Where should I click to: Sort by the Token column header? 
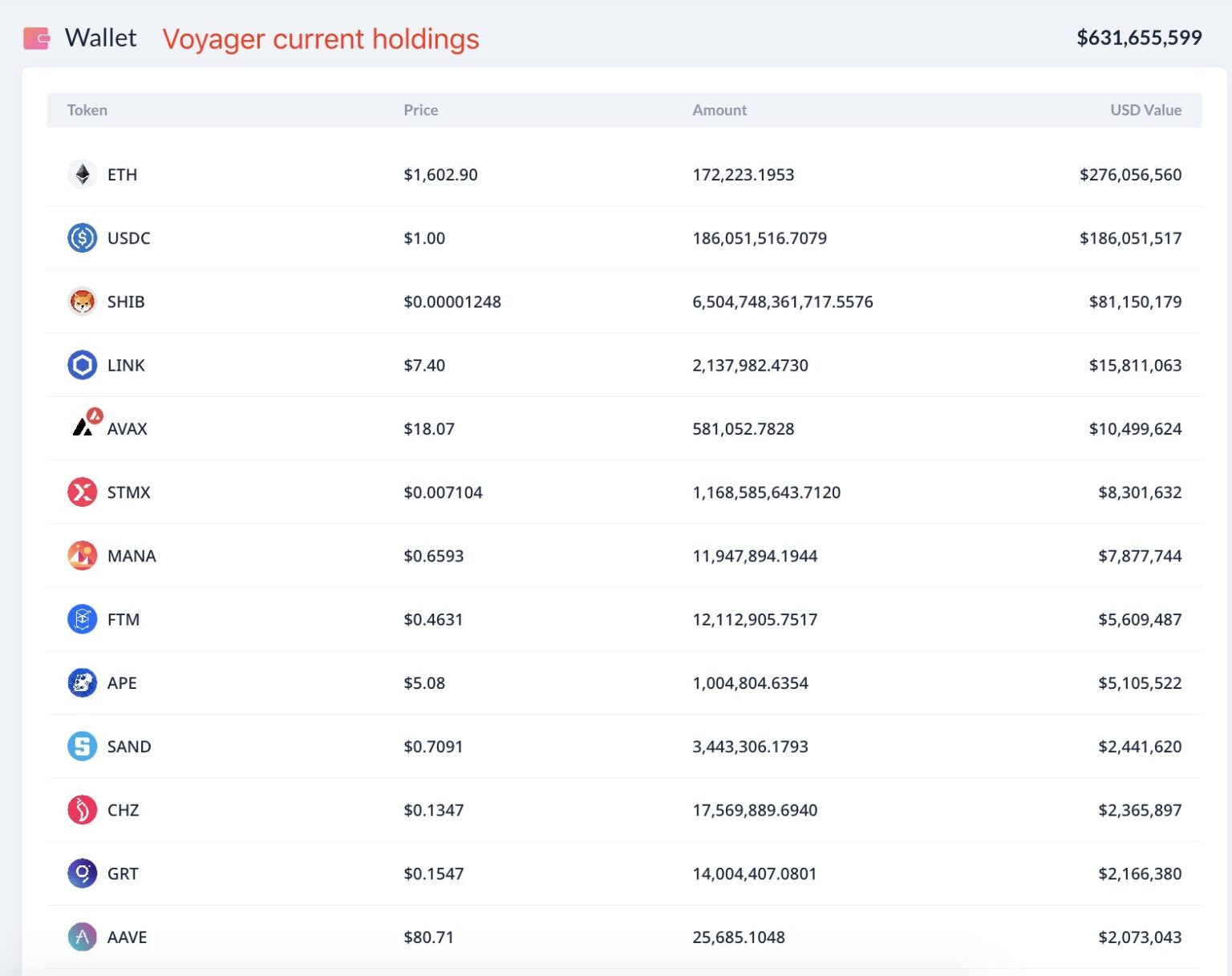(x=87, y=110)
